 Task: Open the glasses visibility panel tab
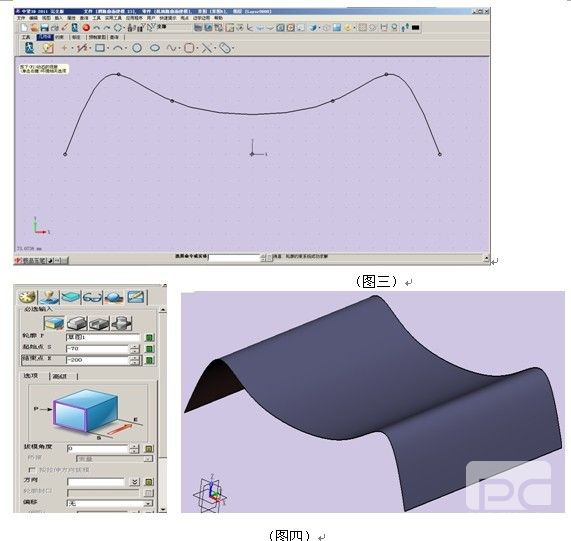pyautogui.click(x=92, y=298)
